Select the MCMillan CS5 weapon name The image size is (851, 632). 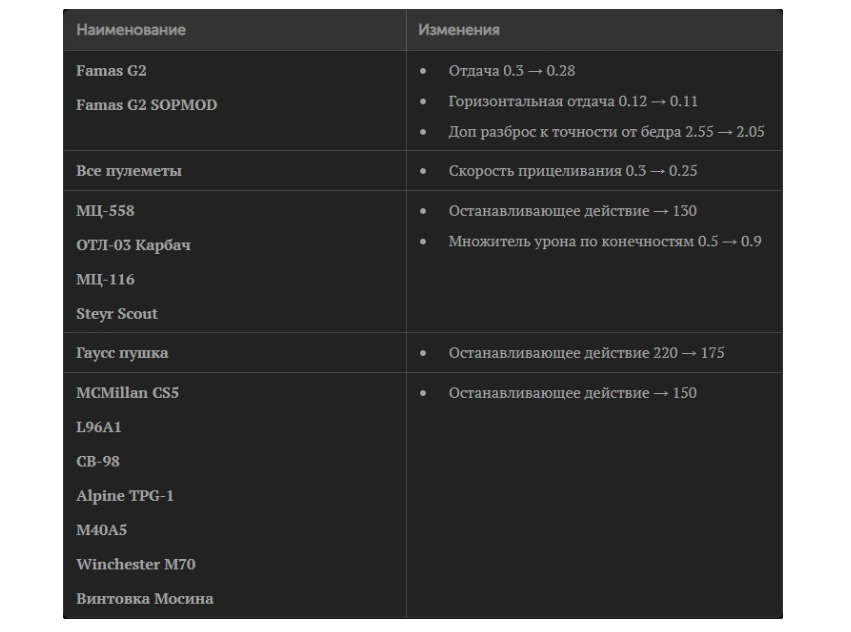tap(127, 393)
